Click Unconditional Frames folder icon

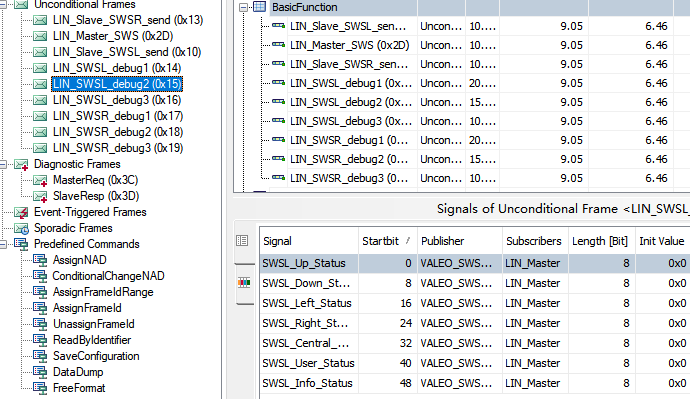(x=21, y=4)
